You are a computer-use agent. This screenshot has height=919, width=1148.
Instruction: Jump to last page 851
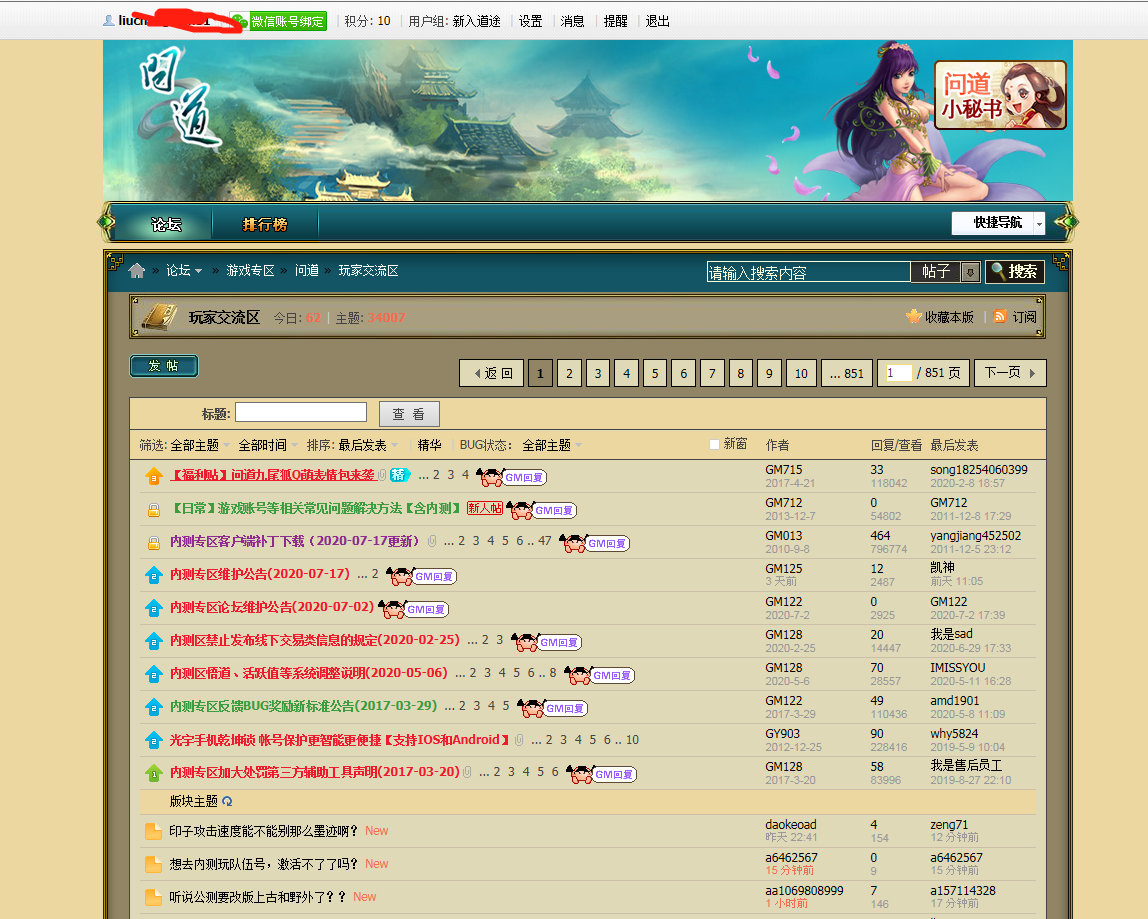coord(847,373)
